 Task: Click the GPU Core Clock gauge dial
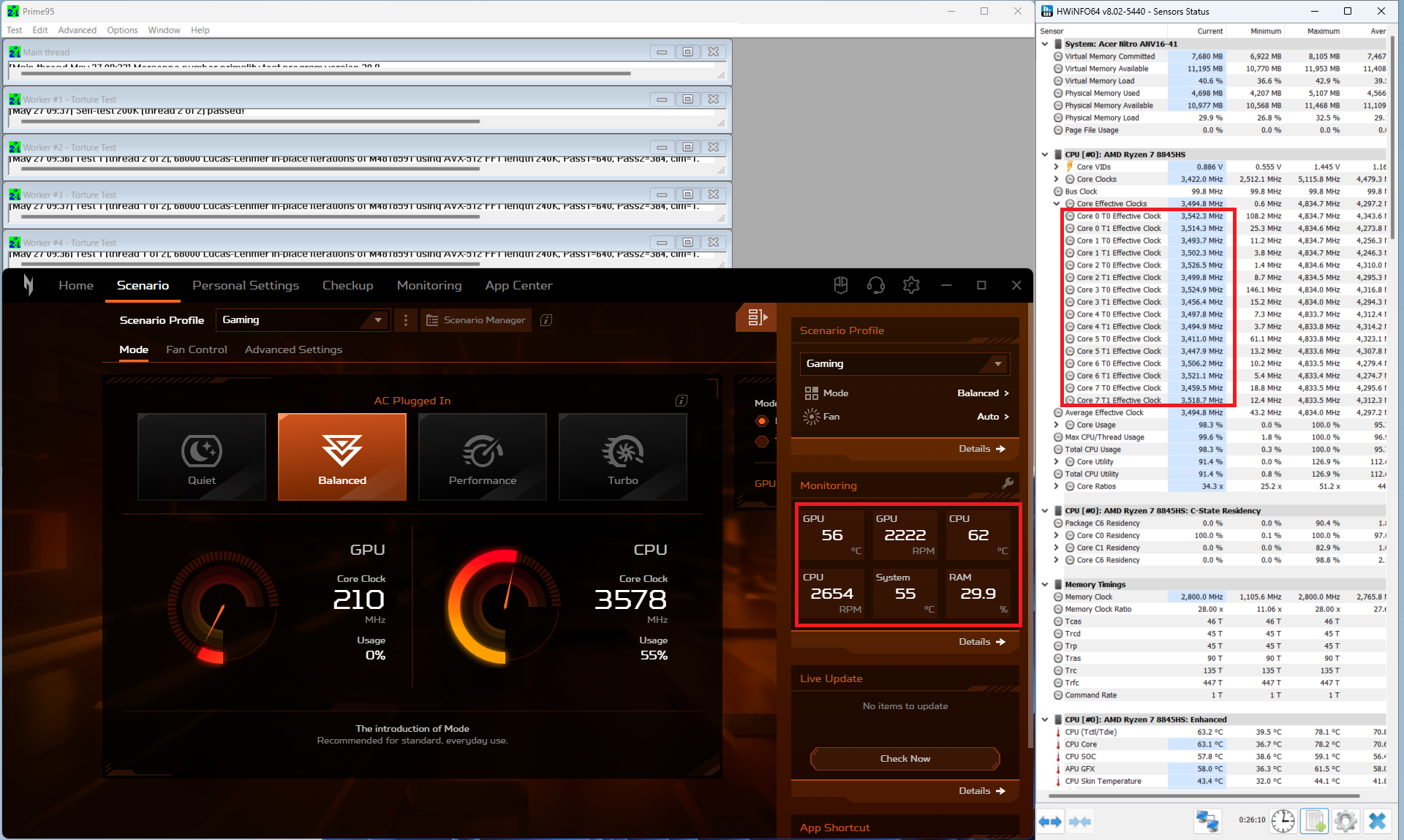[x=223, y=607]
